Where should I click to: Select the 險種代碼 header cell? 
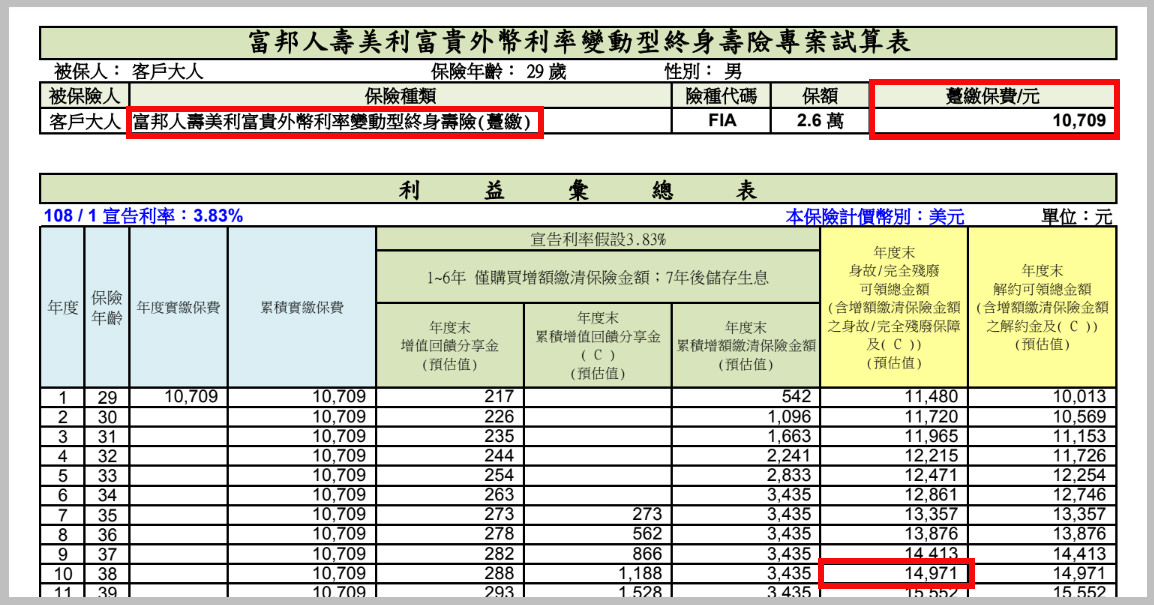[x=721, y=96]
